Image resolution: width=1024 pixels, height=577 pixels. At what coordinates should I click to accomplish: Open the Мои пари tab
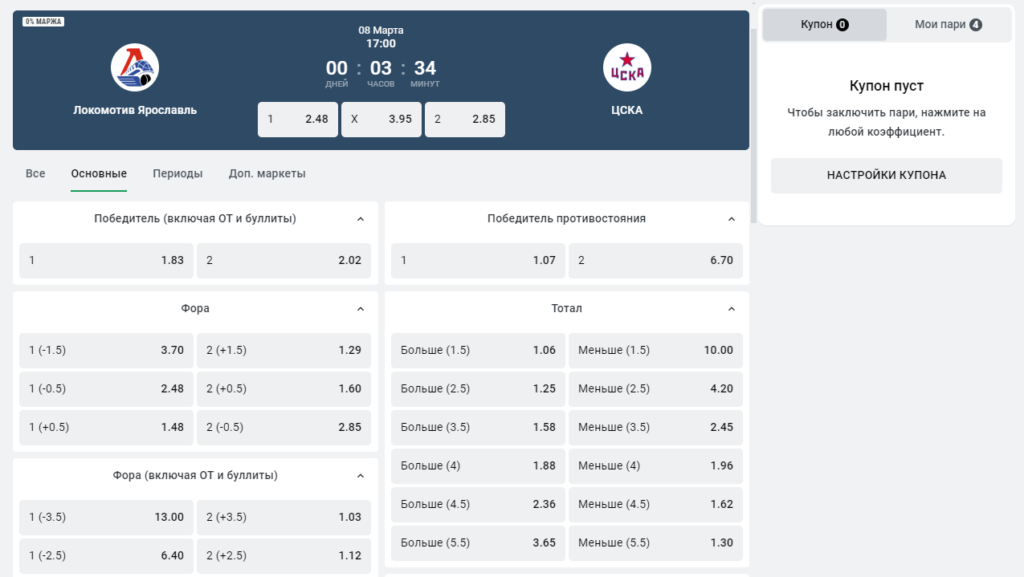coord(948,25)
